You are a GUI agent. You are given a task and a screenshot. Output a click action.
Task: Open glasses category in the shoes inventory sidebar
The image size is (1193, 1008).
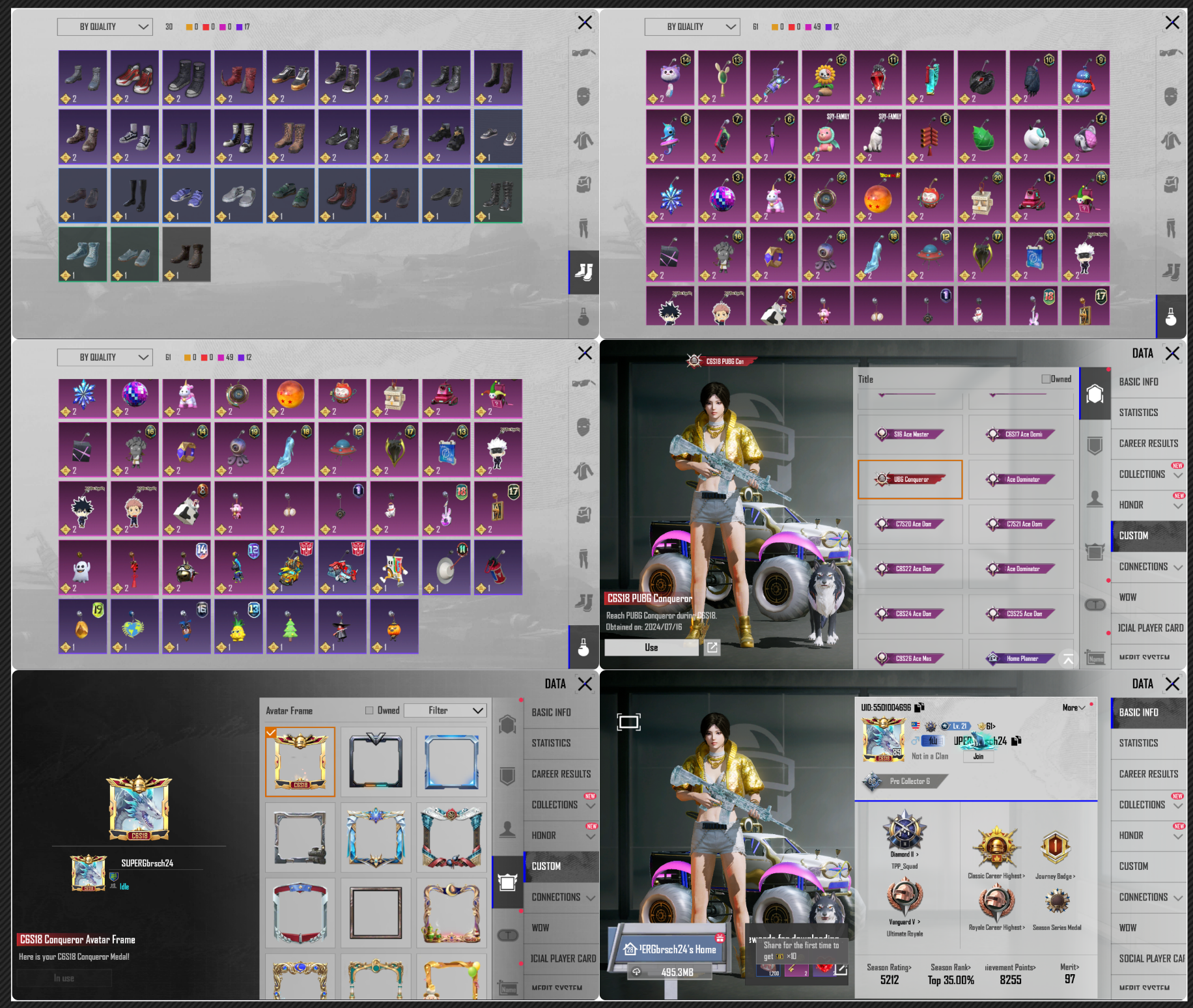pos(583,53)
